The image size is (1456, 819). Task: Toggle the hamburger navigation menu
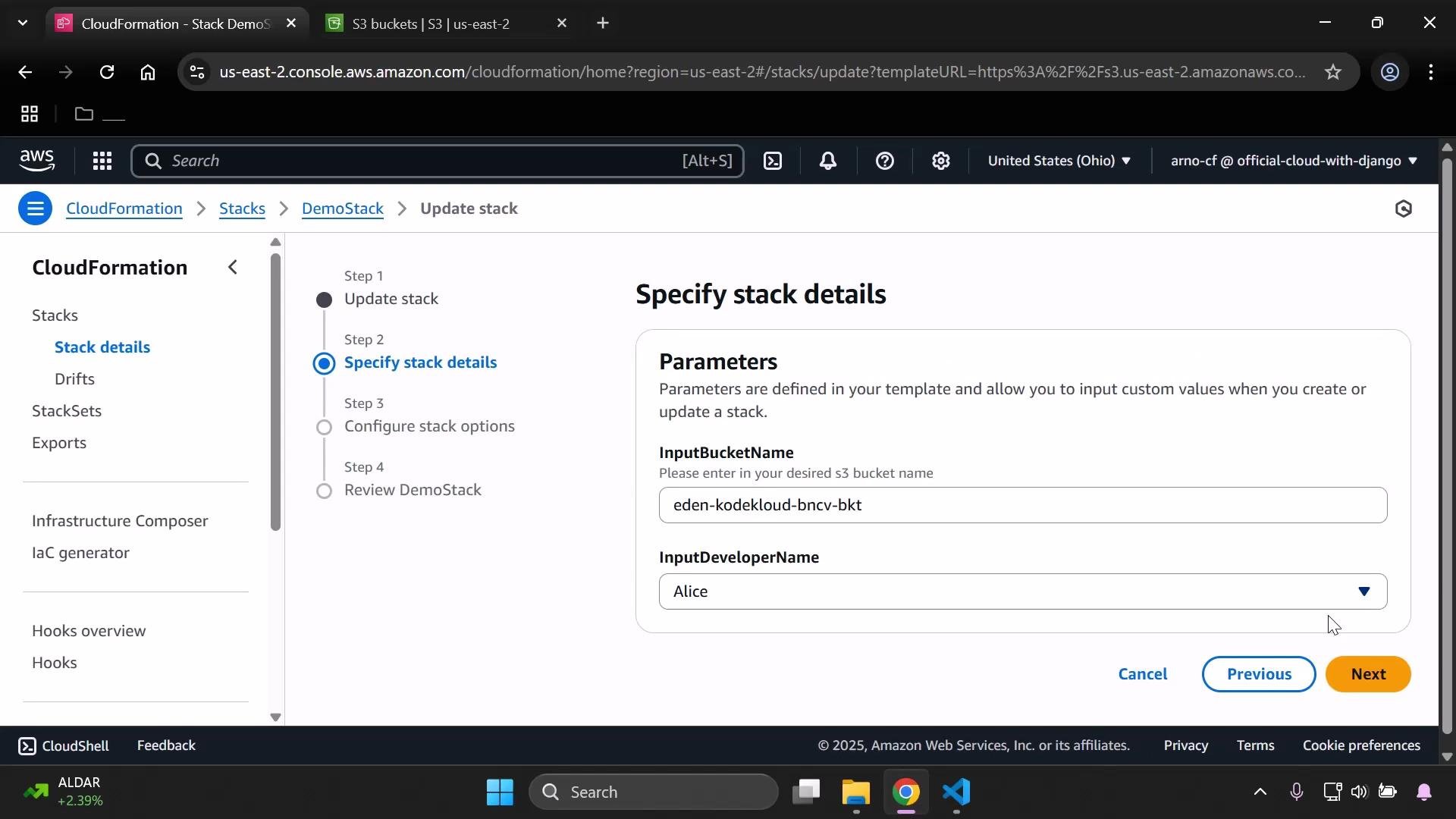click(35, 209)
